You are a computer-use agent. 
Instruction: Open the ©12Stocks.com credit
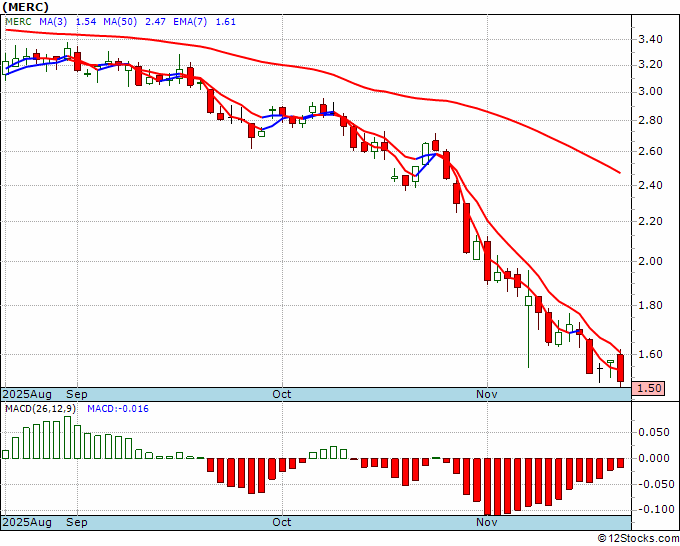(x=638, y=539)
